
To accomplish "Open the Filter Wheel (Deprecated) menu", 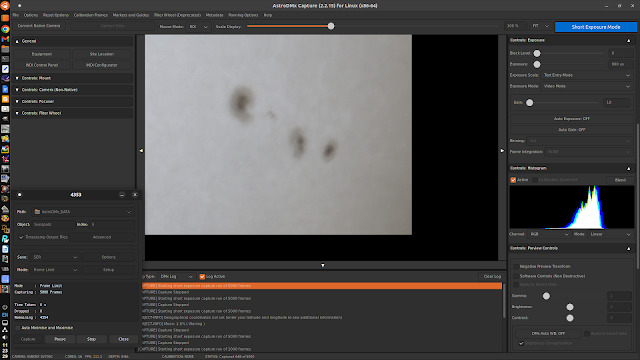I will click(177, 15).
